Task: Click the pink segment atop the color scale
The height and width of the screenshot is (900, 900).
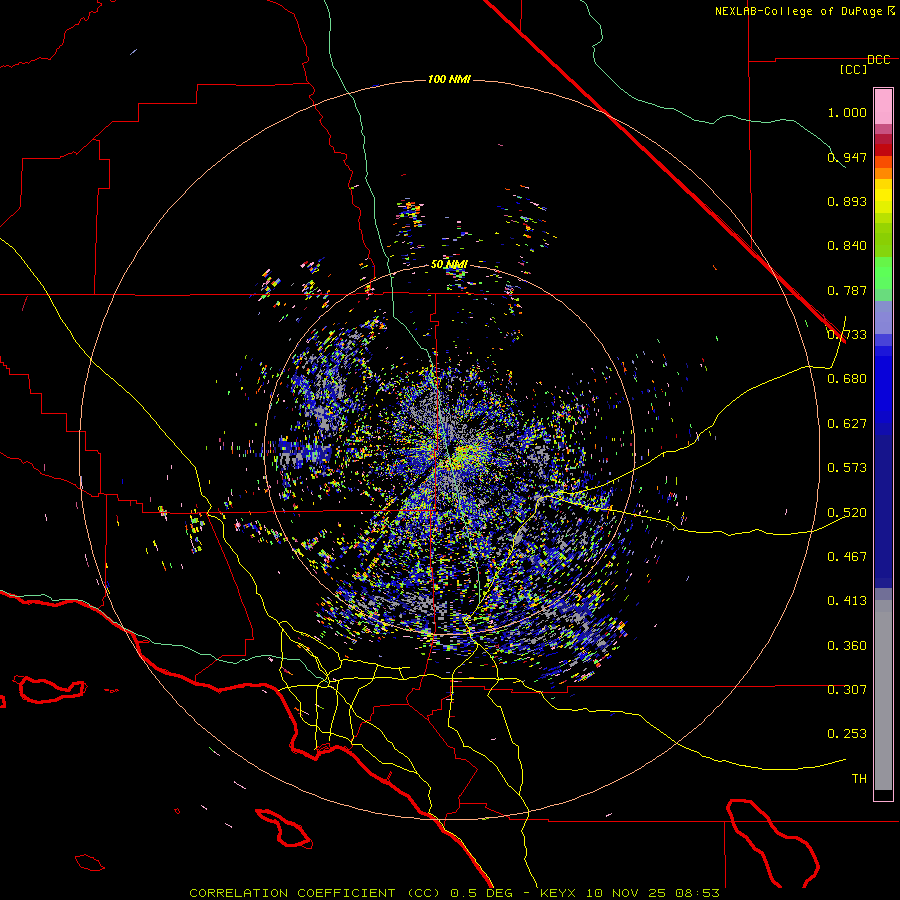Action: click(x=883, y=106)
